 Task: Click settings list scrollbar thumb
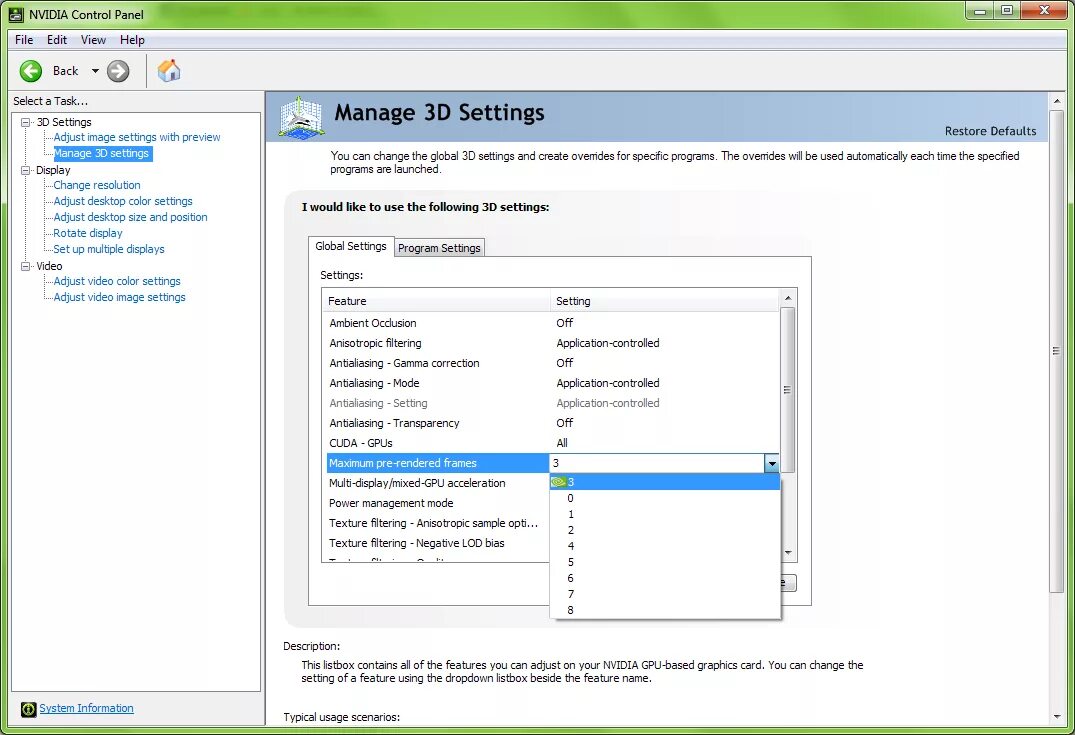[788, 389]
